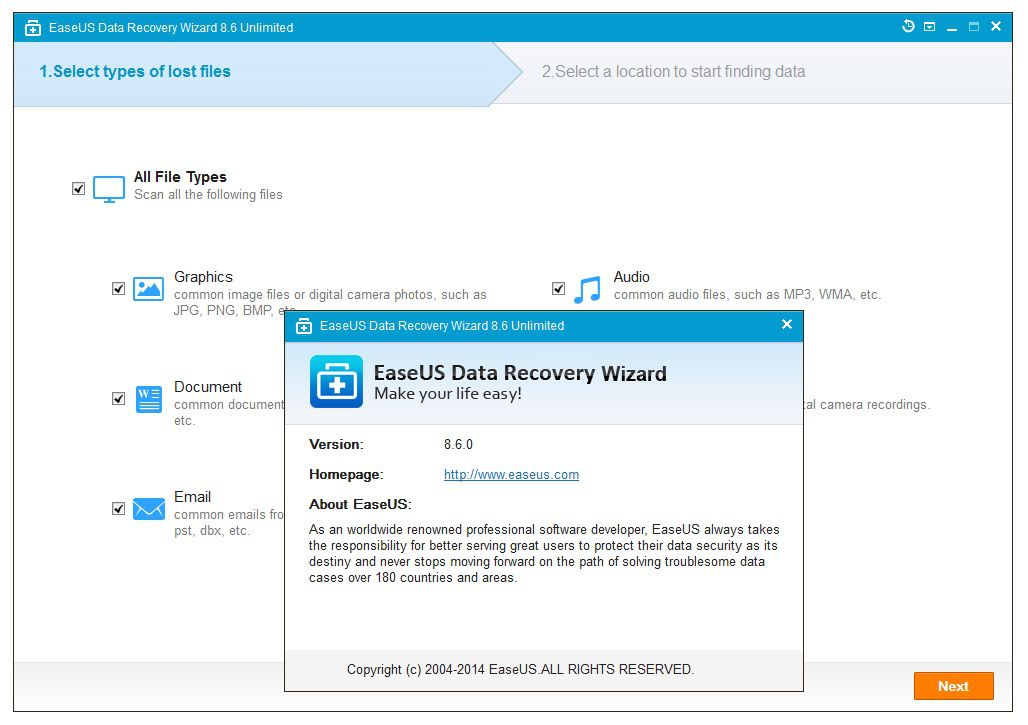This screenshot has width=1028, height=725.
Task: Click the About dialog title bar icon
Action: (304, 326)
